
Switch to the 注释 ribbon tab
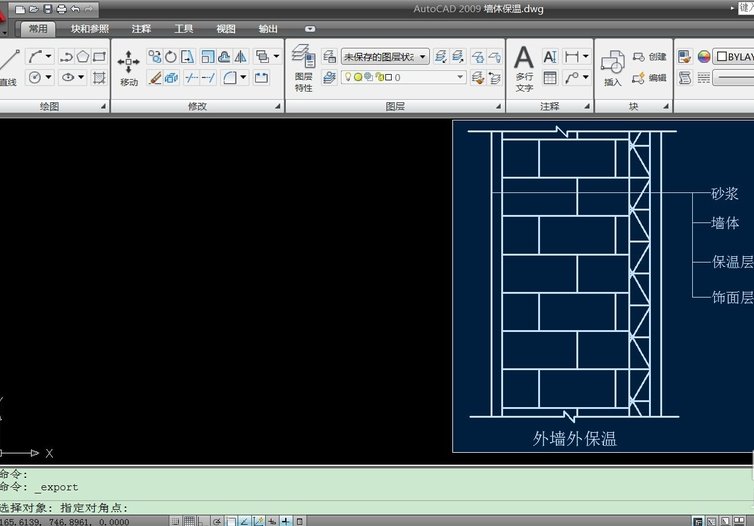[x=141, y=29]
